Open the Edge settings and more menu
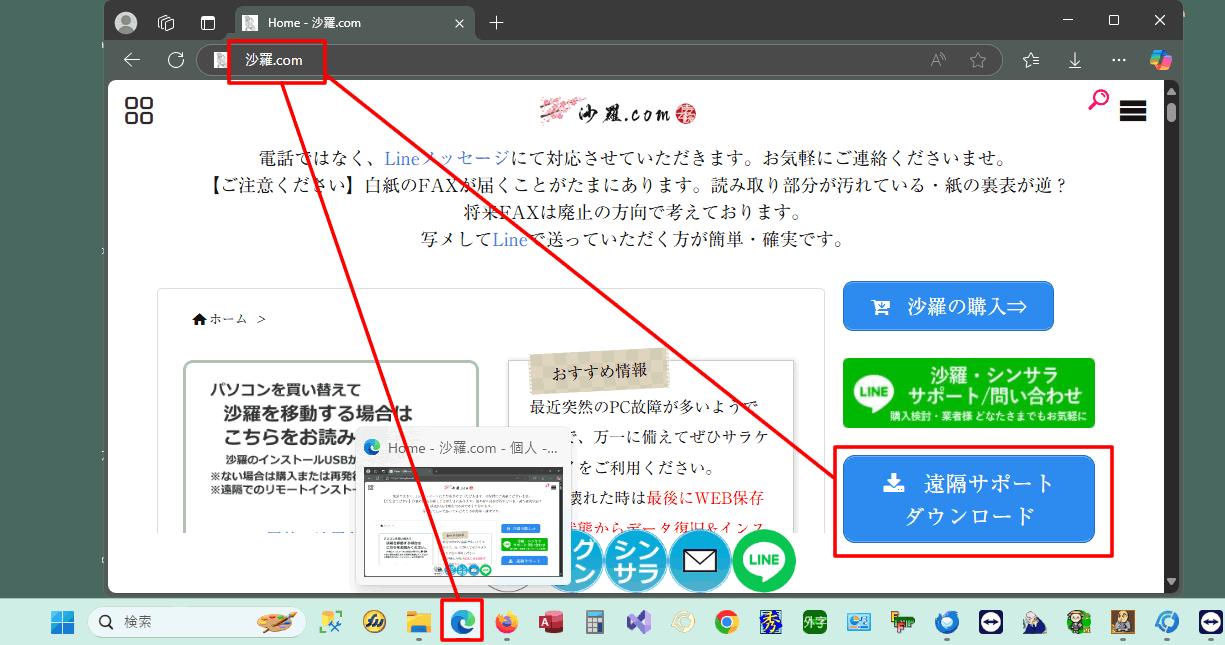Viewport: 1225px width, 645px height. tap(1119, 60)
